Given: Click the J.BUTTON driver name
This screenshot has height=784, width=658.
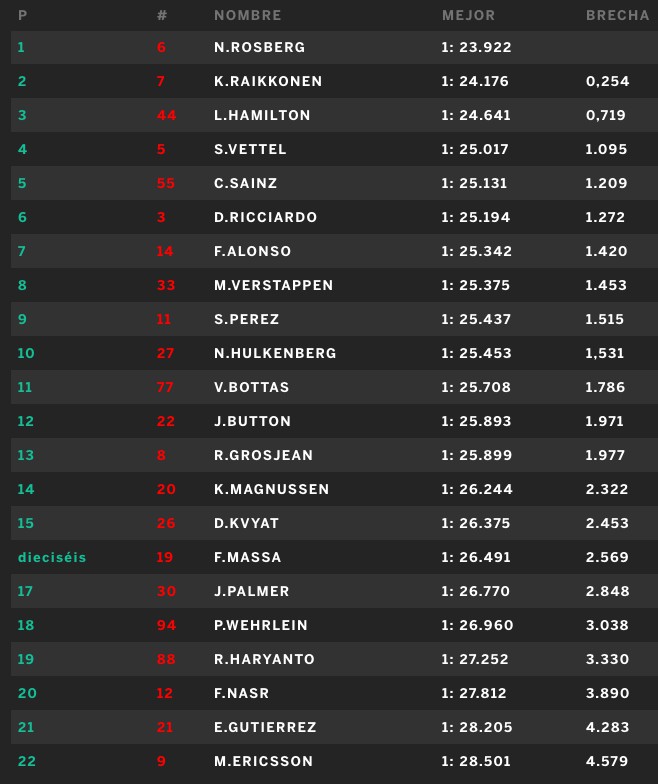Looking at the screenshot, I should [252, 422].
